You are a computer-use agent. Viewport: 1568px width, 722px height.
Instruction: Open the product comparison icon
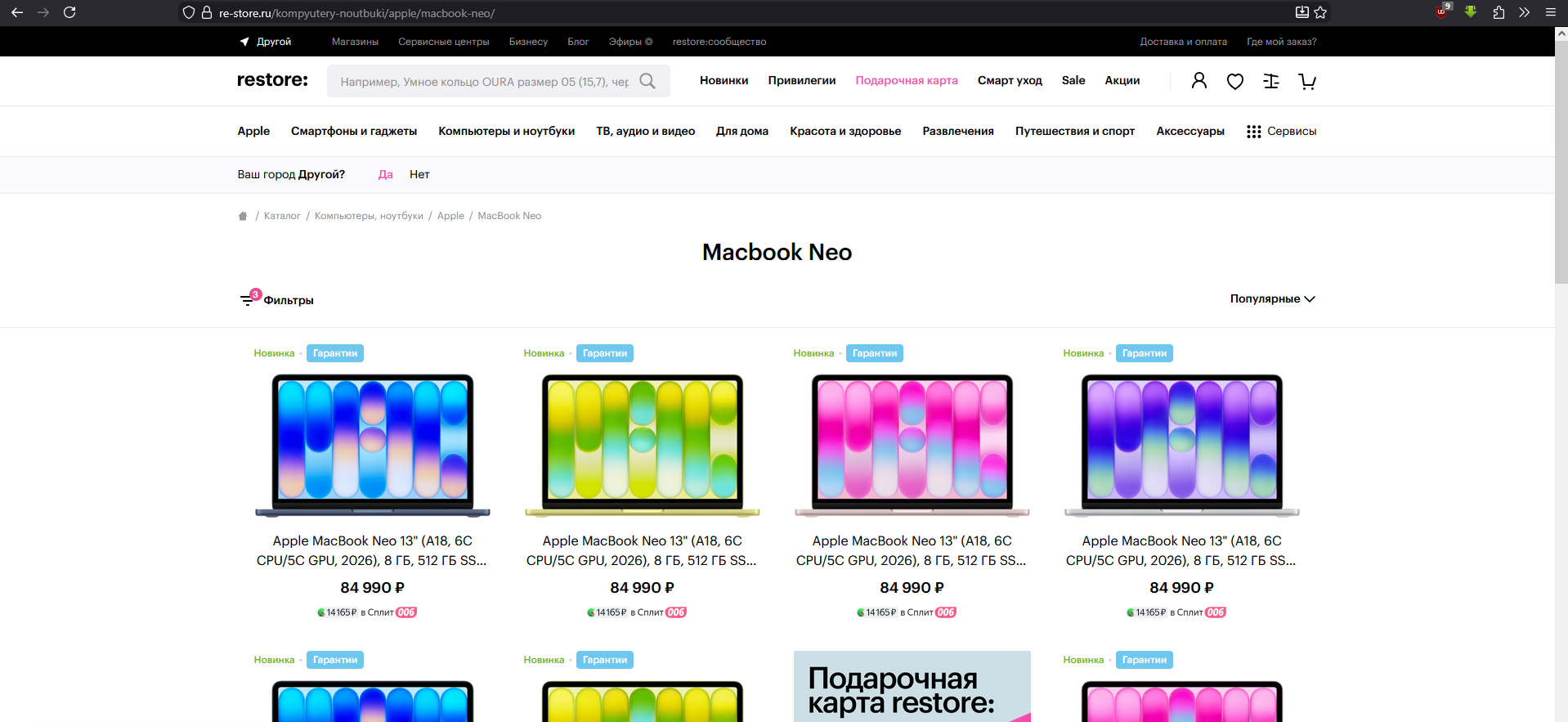[1271, 81]
